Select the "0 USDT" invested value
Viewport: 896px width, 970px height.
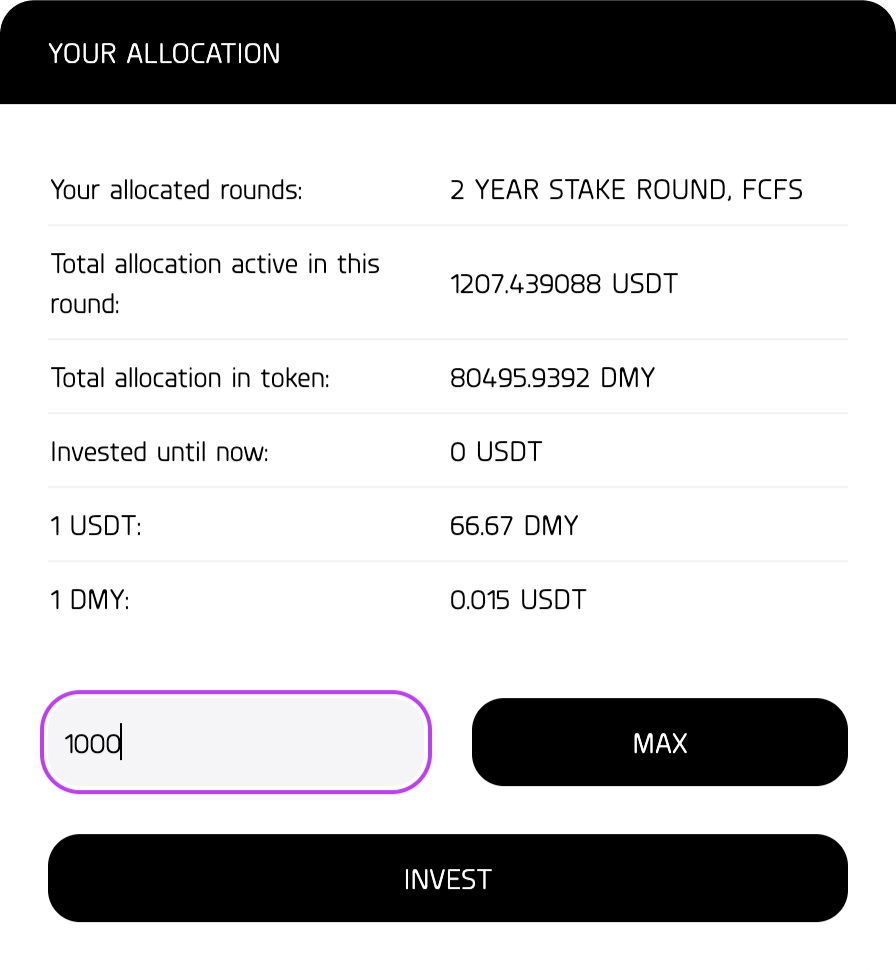pyautogui.click(x=496, y=452)
